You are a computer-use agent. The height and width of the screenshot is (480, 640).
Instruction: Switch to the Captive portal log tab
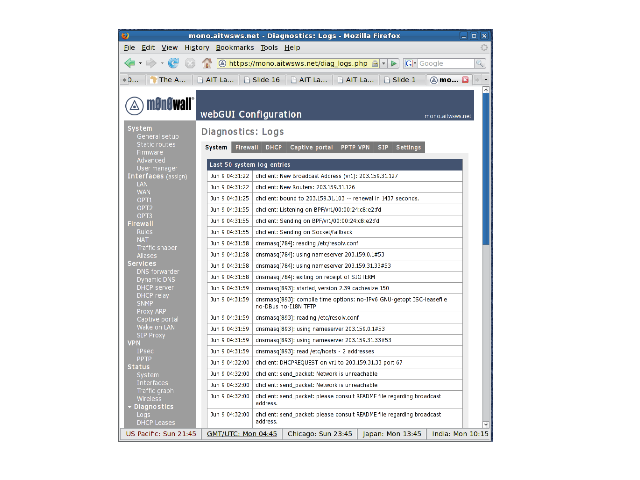pyautogui.click(x=309, y=147)
